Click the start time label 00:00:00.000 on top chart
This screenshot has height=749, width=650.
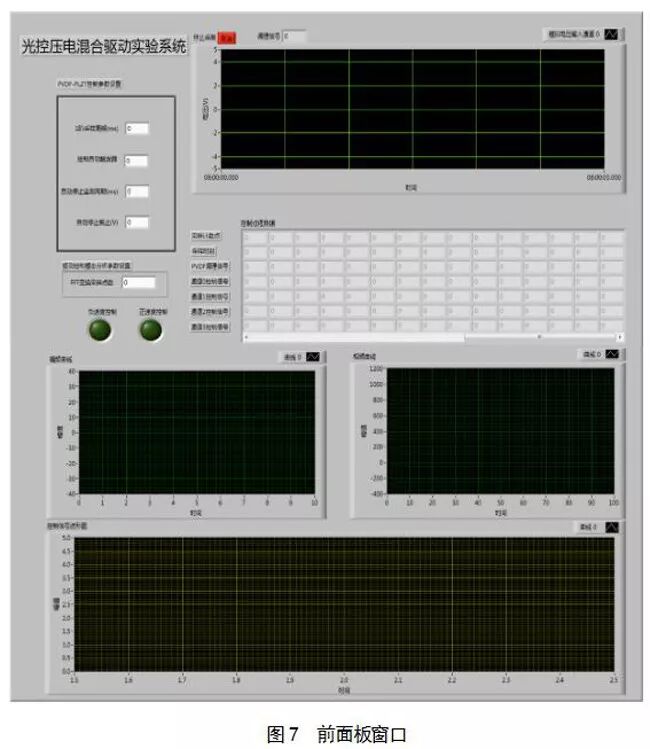coord(221,178)
